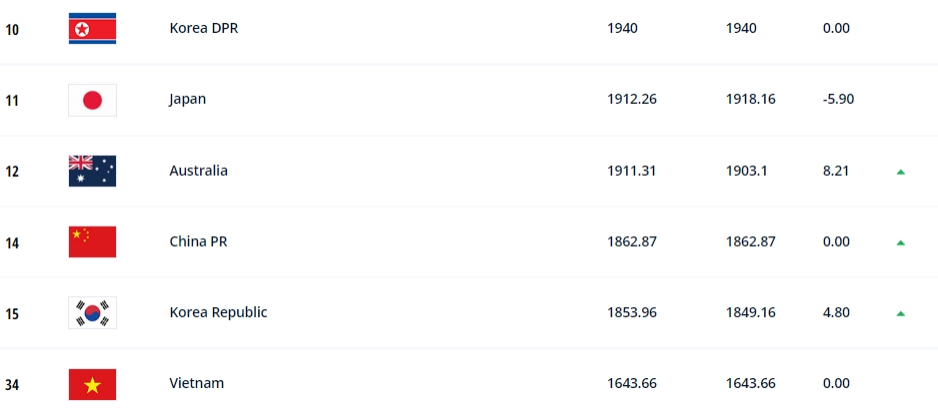Click the green up arrow beside China PR
Screen dimensions: 938x415
point(900,243)
